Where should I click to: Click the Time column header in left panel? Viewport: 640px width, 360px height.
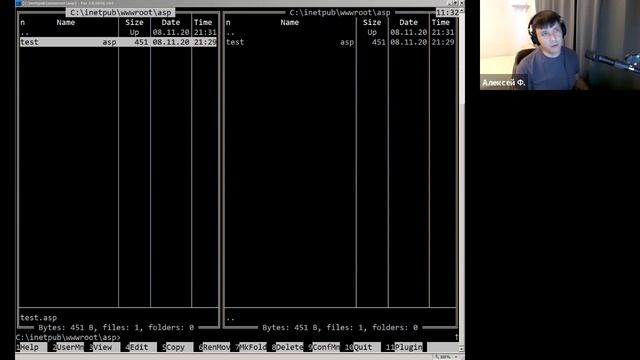pyautogui.click(x=203, y=22)
